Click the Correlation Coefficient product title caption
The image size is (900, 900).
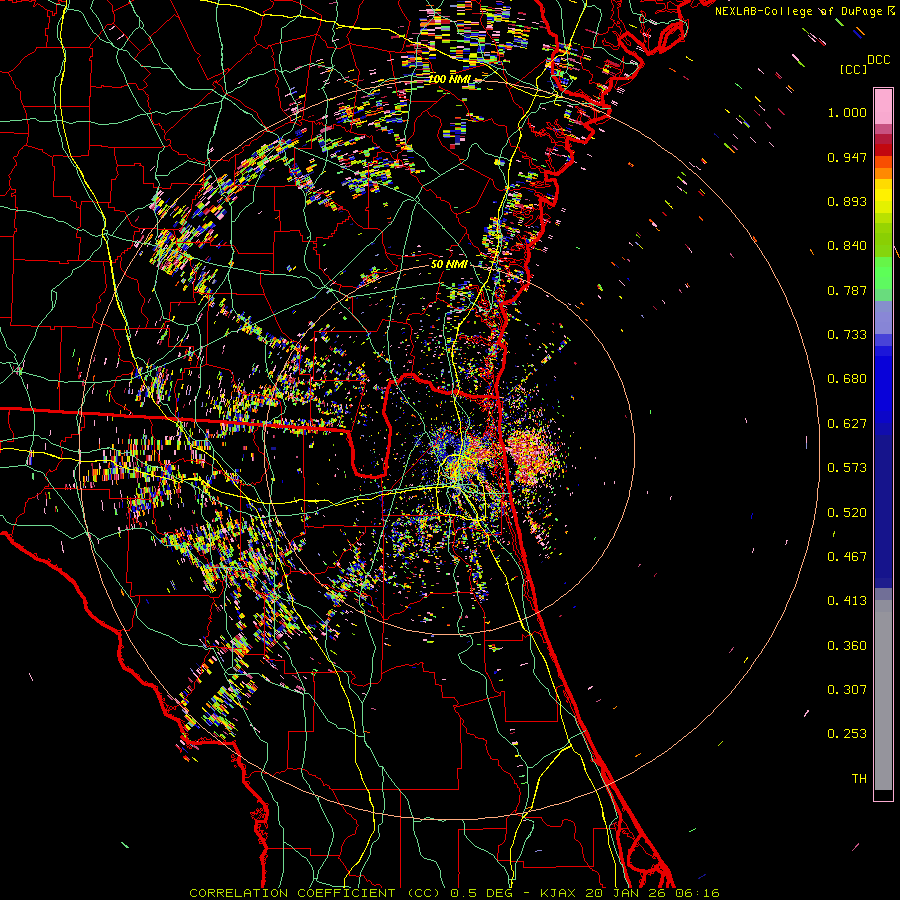point(454,893)
